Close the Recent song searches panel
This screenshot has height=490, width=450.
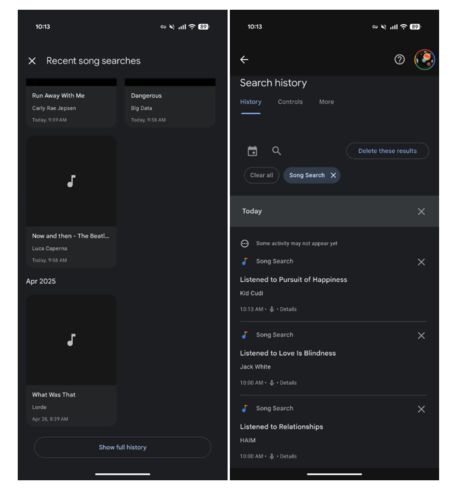coord(32,61)
